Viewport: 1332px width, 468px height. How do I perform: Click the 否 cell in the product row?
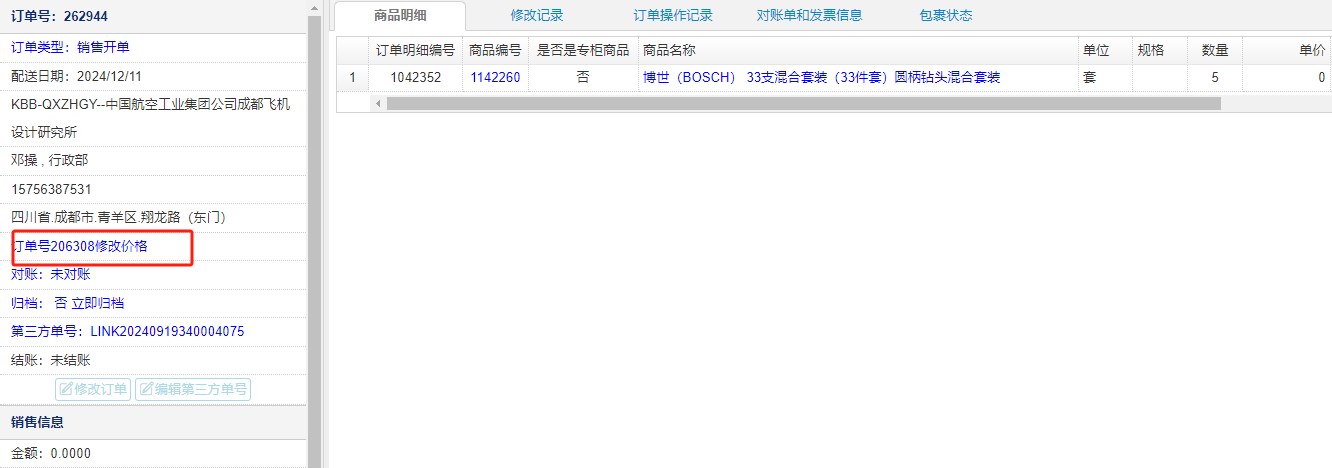pos(583,77)
